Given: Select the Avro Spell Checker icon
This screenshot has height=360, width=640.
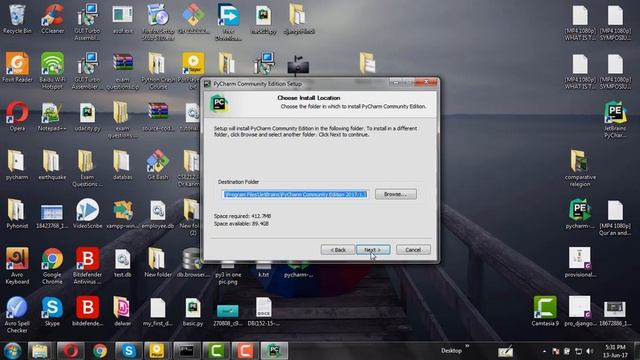Looking at the screenshot, I should click(17, 314).
